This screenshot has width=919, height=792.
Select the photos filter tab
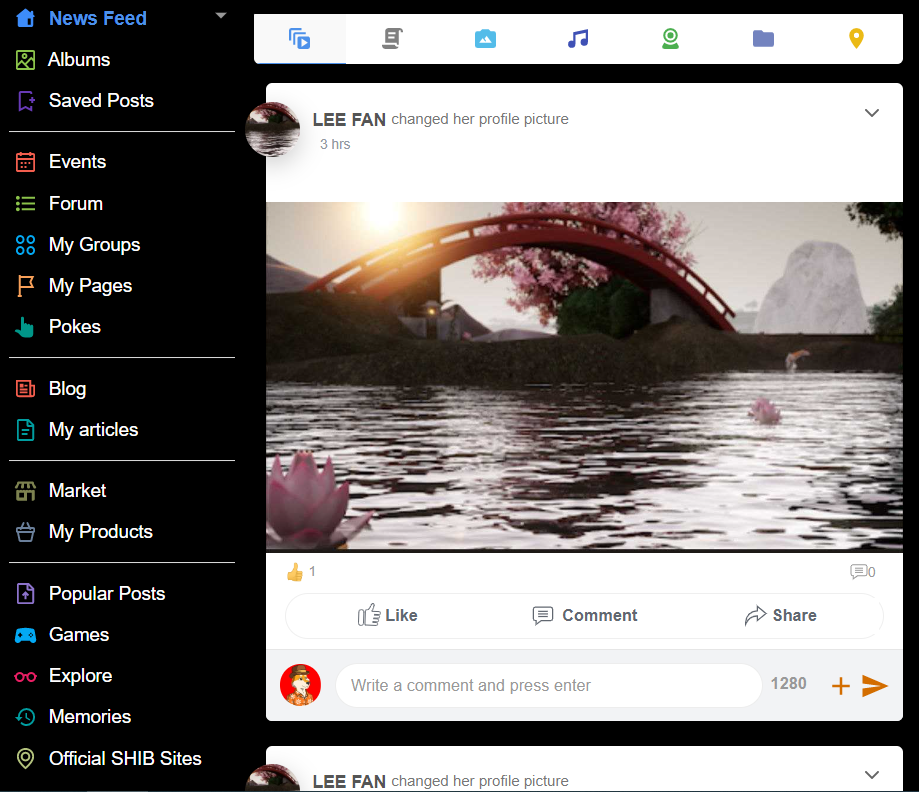[485, 39]
